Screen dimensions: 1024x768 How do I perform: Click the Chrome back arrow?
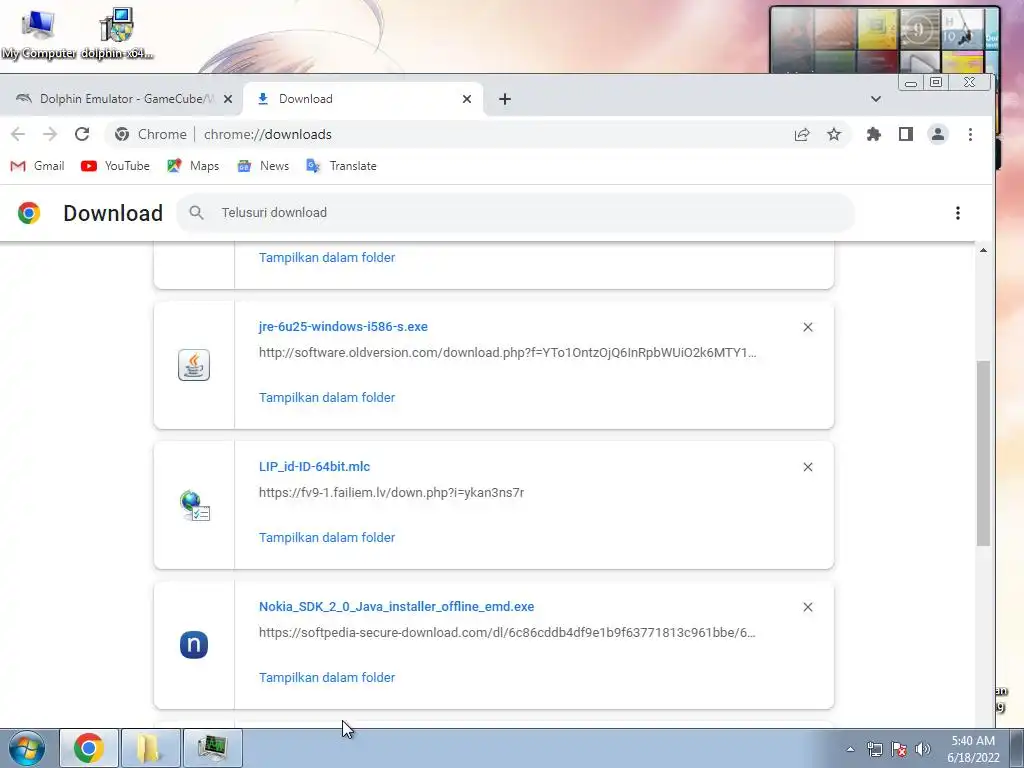(18, 135)
